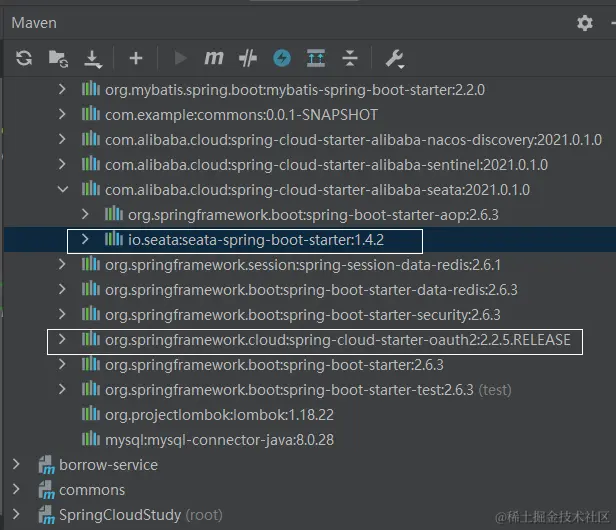
Task: Click Maven module icon of commons
Action: [x=47, y=490]
